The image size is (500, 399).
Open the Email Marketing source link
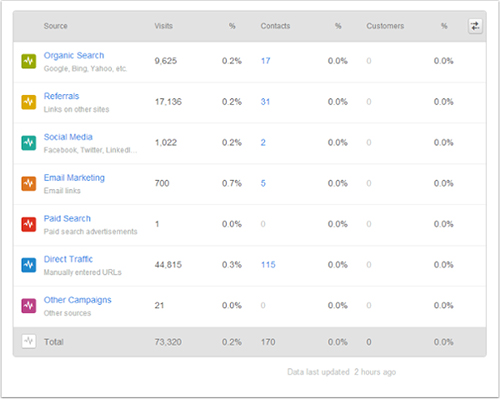74,178
